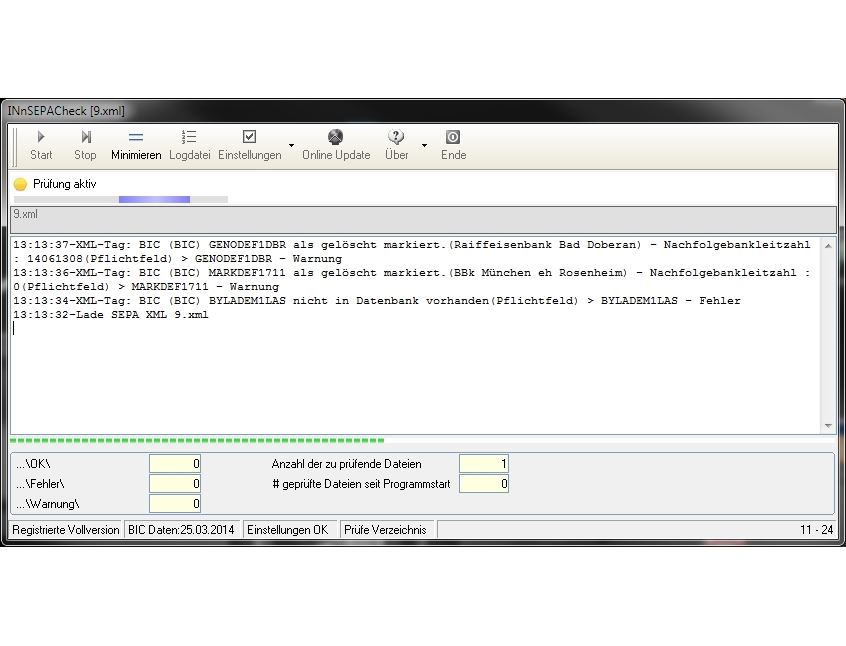Click the BIC Daten status bar panel
Screen dimensions: 846x646
tap(182, 530)
